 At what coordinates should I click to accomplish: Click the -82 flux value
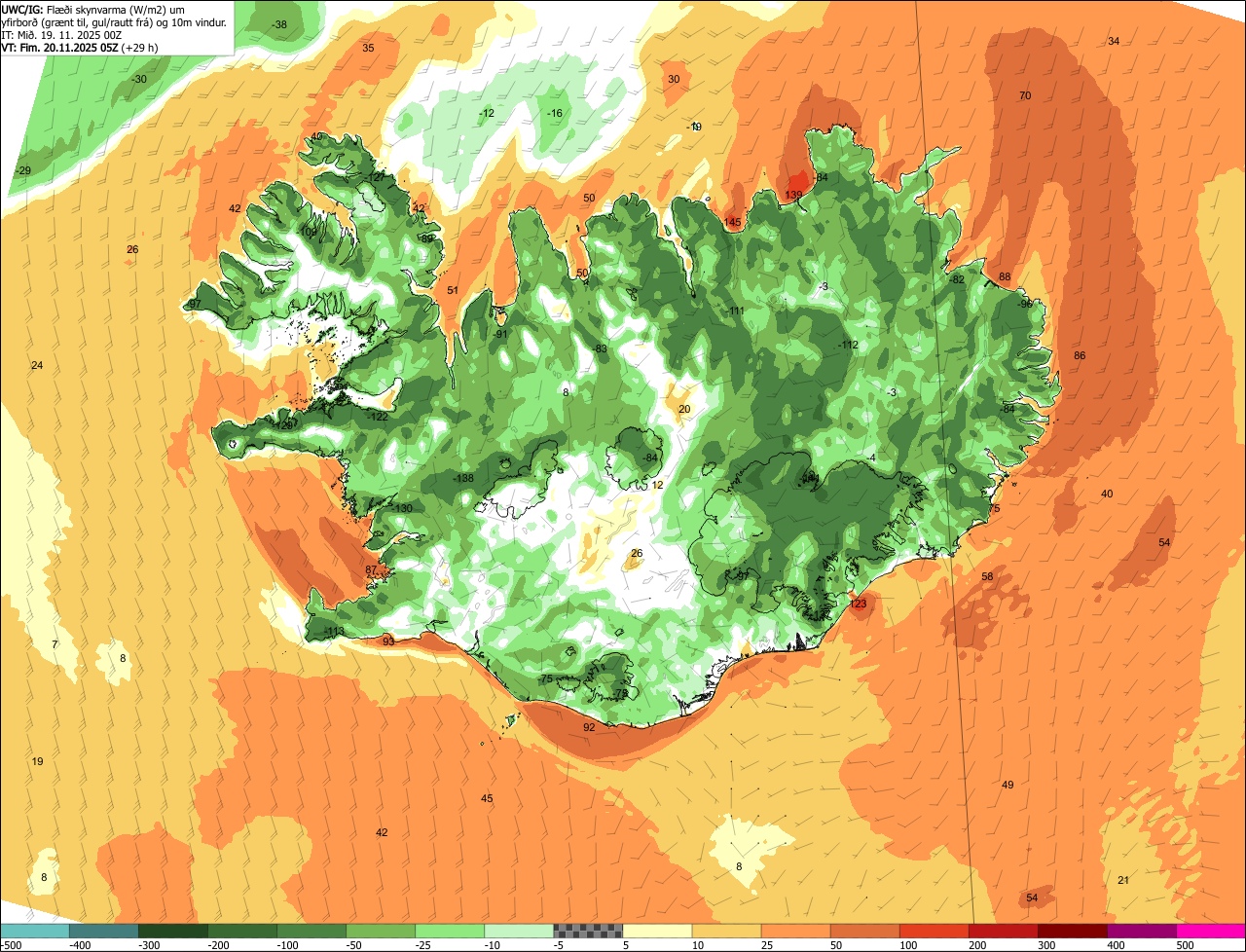(x=957, y=279)
